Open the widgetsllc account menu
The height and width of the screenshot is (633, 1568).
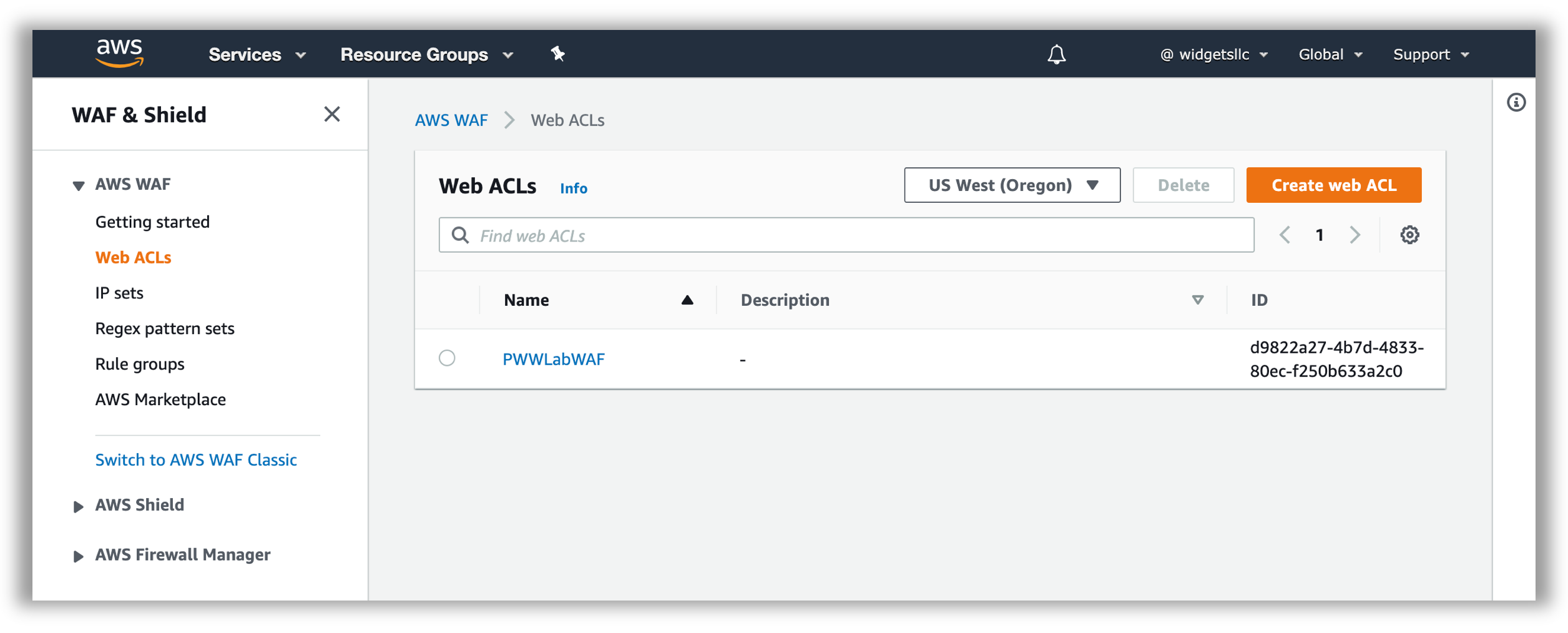[x=1213, y=55]
